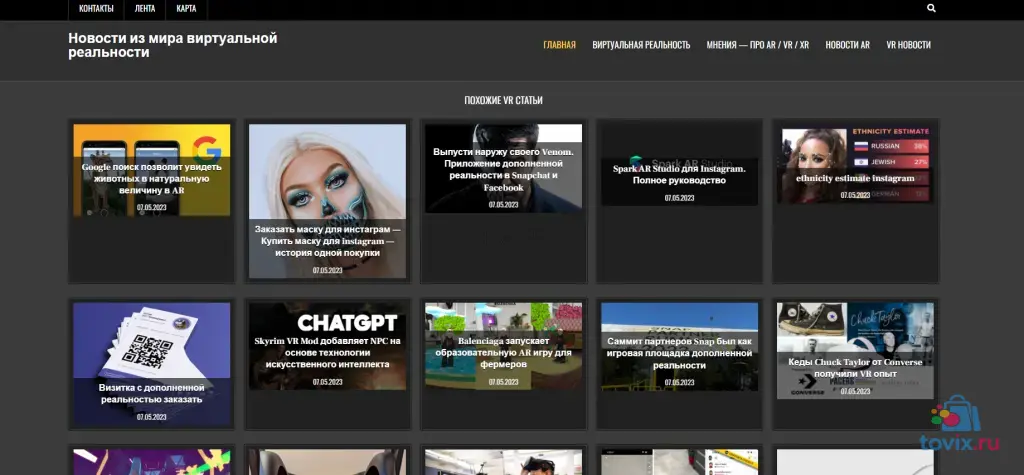Screen dimensions: 1024x475
Task: Open article Заказать маску для инстаграм
Action: [328, 241]
